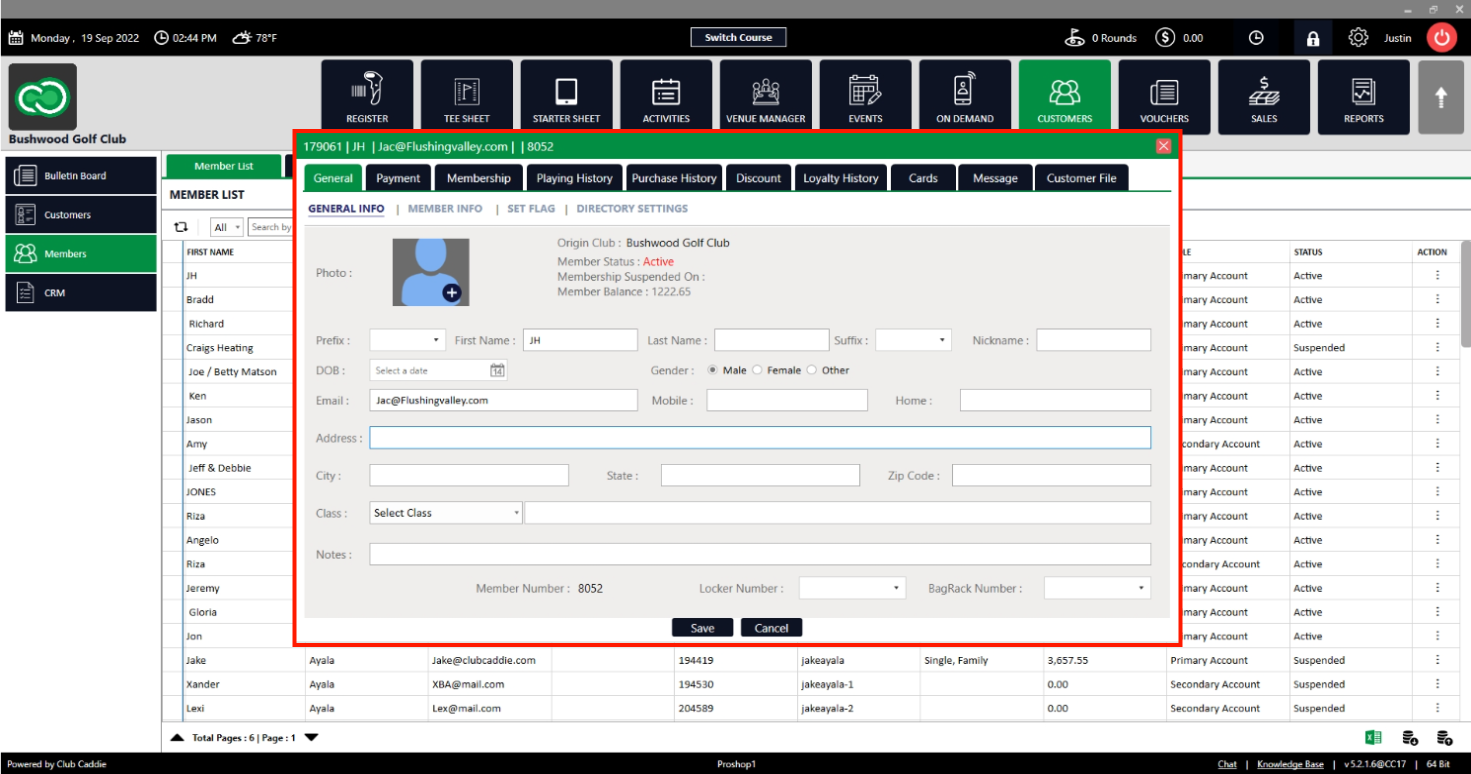1471x774 pixels.
Task: Switch to the Cards tab
Action: (923, 178)
